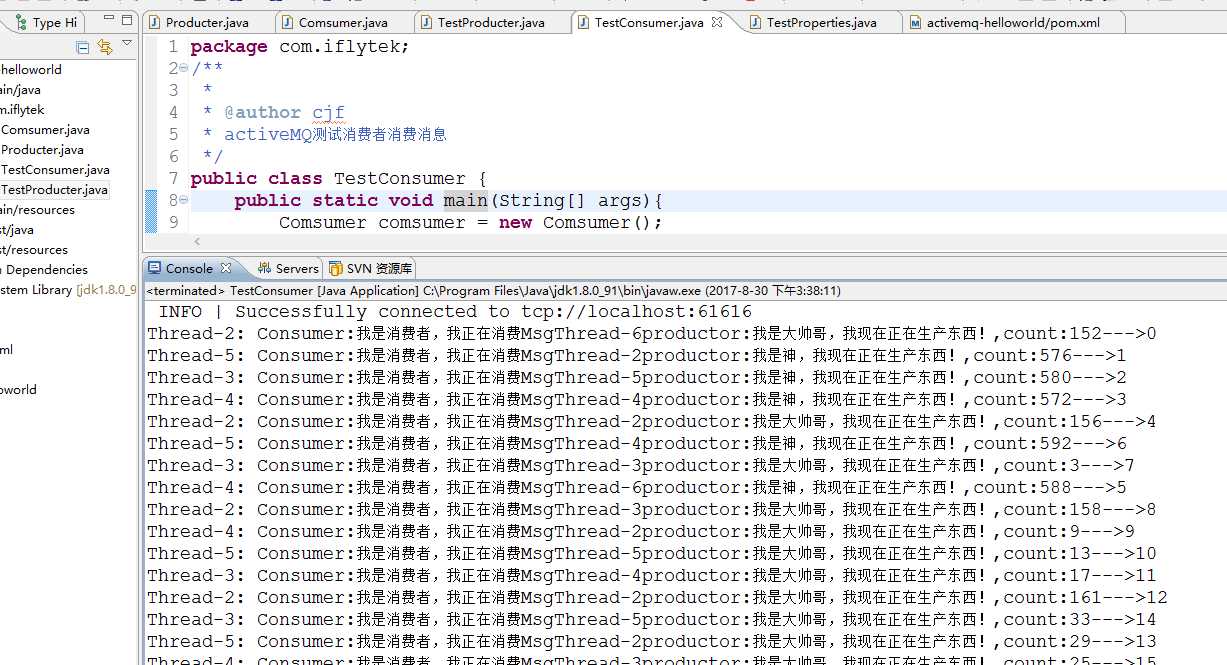The width and height of the screenshot is (1227, 665).
Task: Select the main/java source folder in explorer
Action: (20, 90)
